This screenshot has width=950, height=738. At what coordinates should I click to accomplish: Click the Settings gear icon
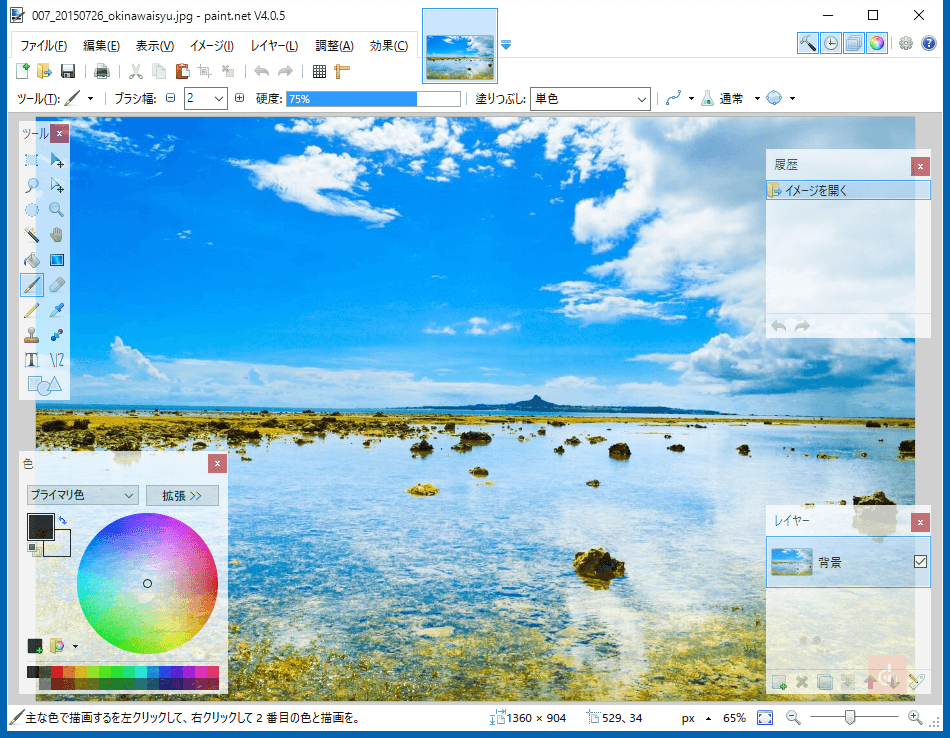coord(906,43)
